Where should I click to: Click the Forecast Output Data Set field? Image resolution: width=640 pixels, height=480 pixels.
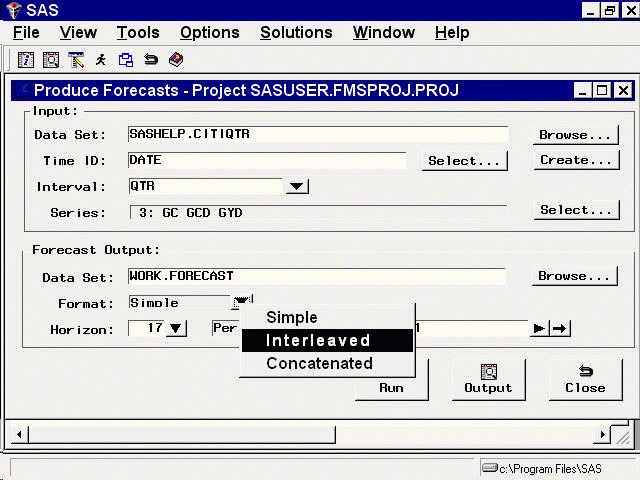point(316,276)
